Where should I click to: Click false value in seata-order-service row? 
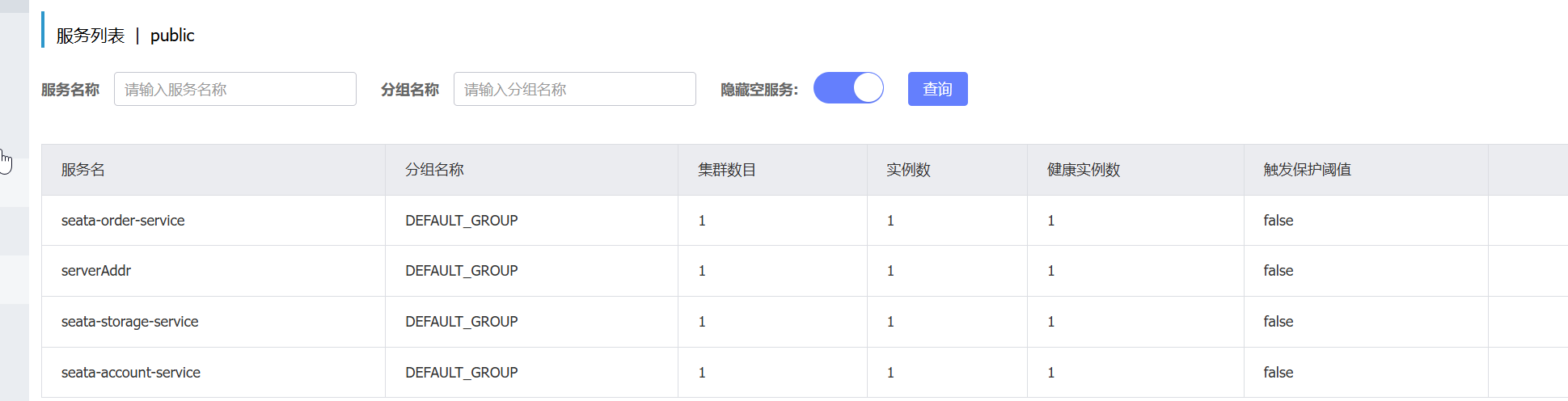pos(1278,221)
